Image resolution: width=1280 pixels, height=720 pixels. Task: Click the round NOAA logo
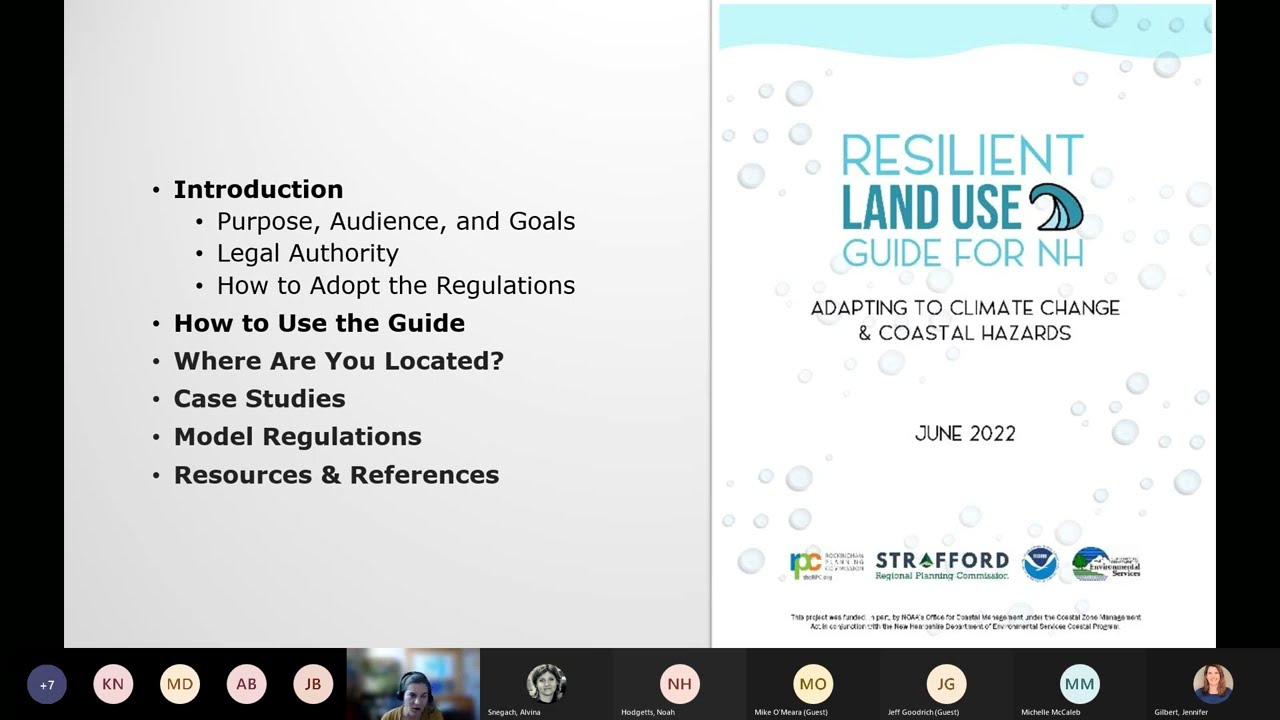1040,564
